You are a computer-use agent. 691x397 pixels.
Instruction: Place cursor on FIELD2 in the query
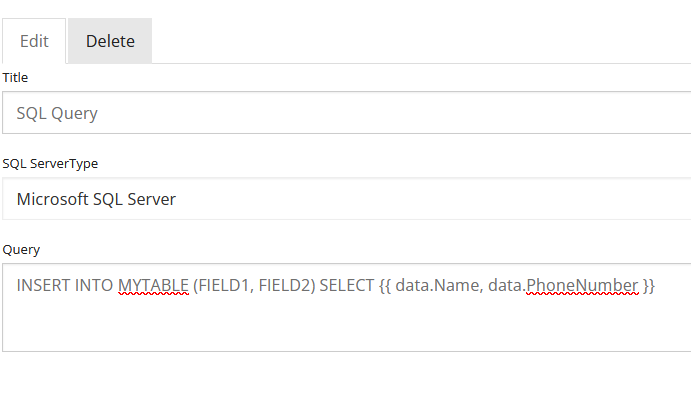click(x=284, y=286)
